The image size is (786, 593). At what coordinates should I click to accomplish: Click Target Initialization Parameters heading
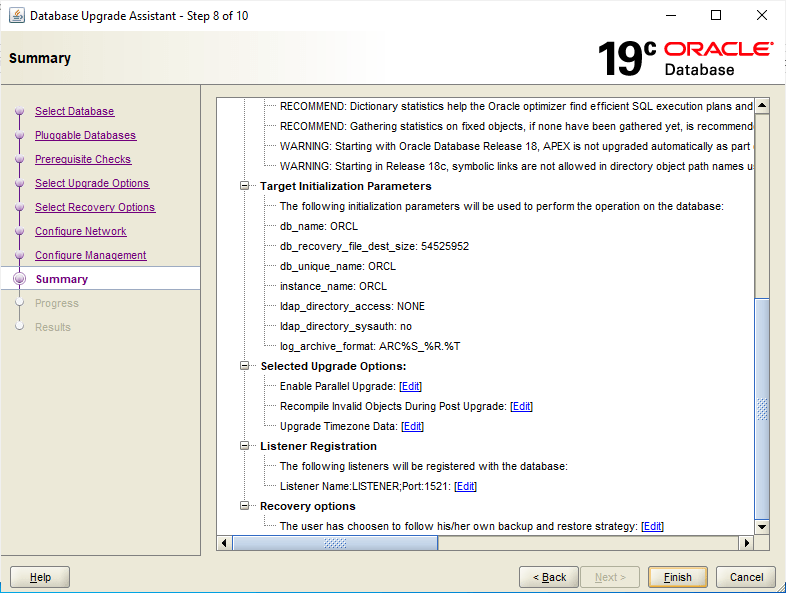pyautogui.click(x=345, y=186)
